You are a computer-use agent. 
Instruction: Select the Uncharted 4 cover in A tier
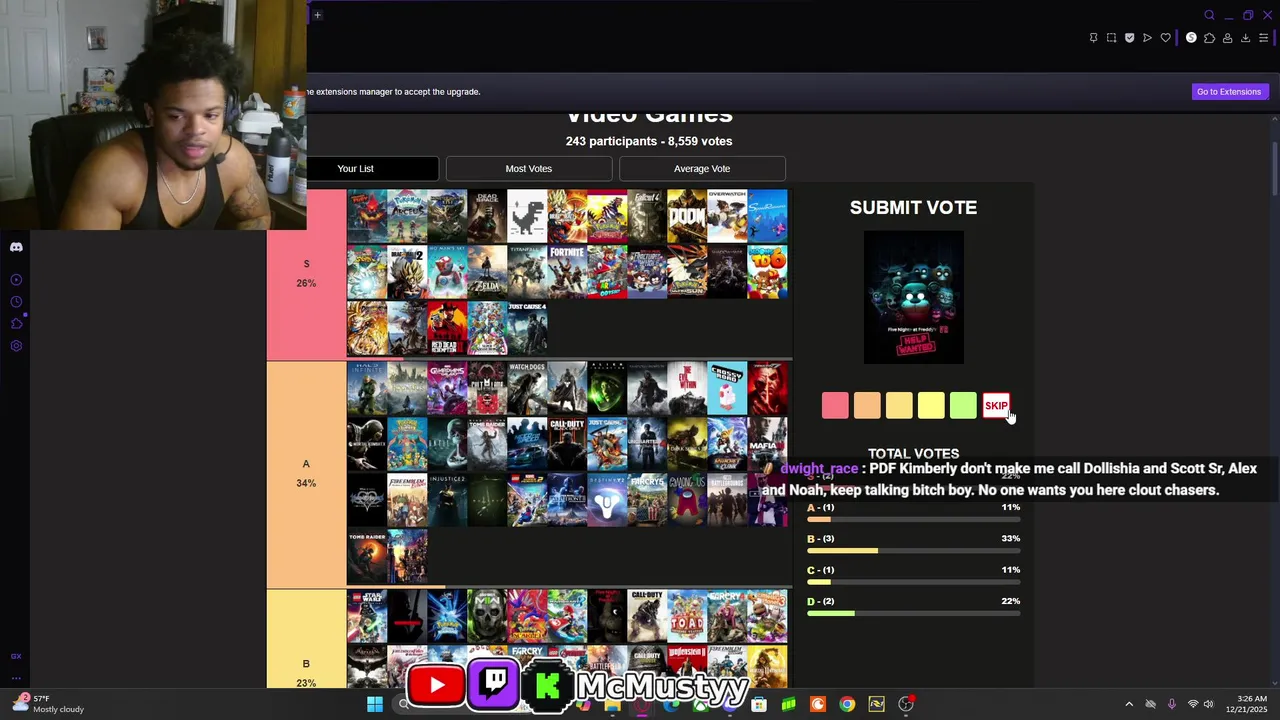click(647, 444)
